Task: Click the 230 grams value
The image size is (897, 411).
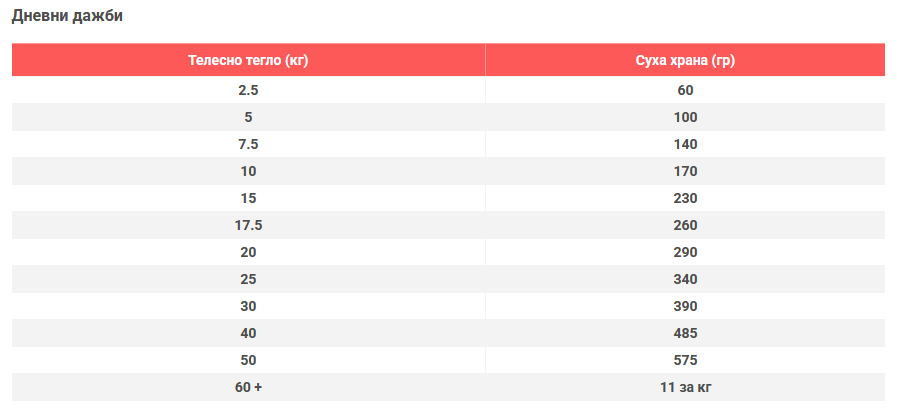Action: click(685, 198)
